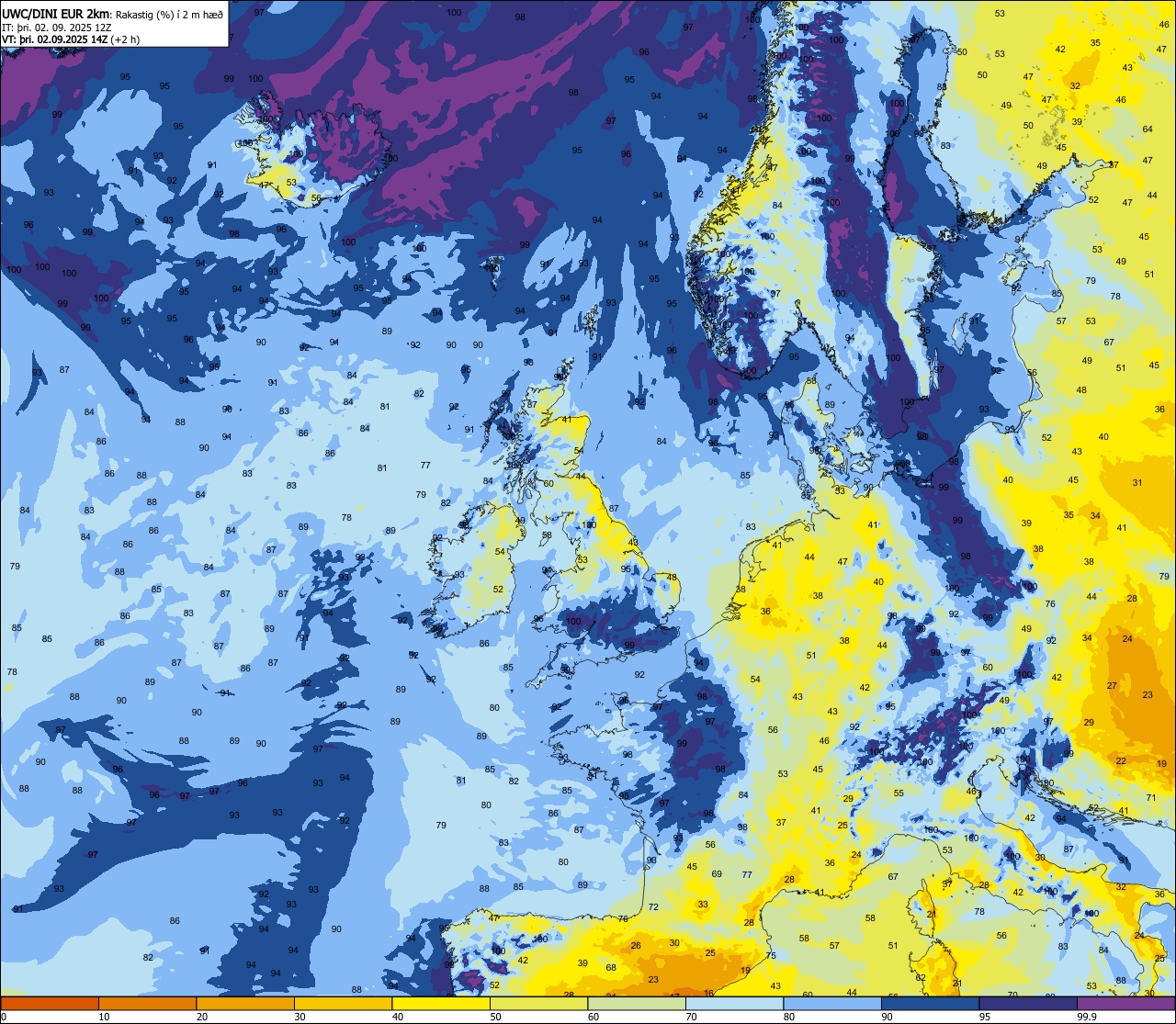Click the VT: þri. 02.09.2025 14Z (+2 h) line
Screen dimensions: 1176x1024
[71, 39]
